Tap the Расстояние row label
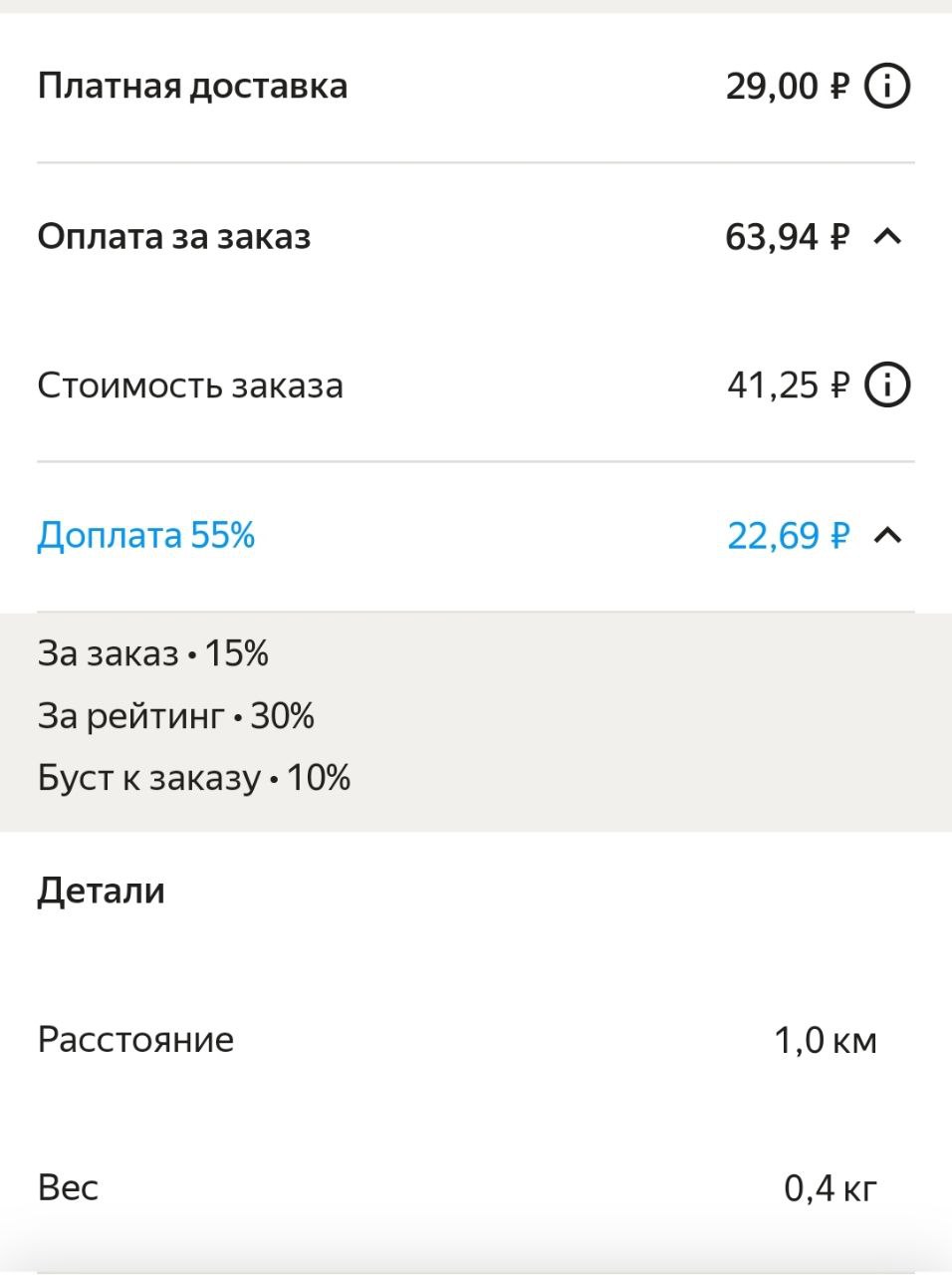Viewport: 952px width, 1275px height. [135, 1039]
